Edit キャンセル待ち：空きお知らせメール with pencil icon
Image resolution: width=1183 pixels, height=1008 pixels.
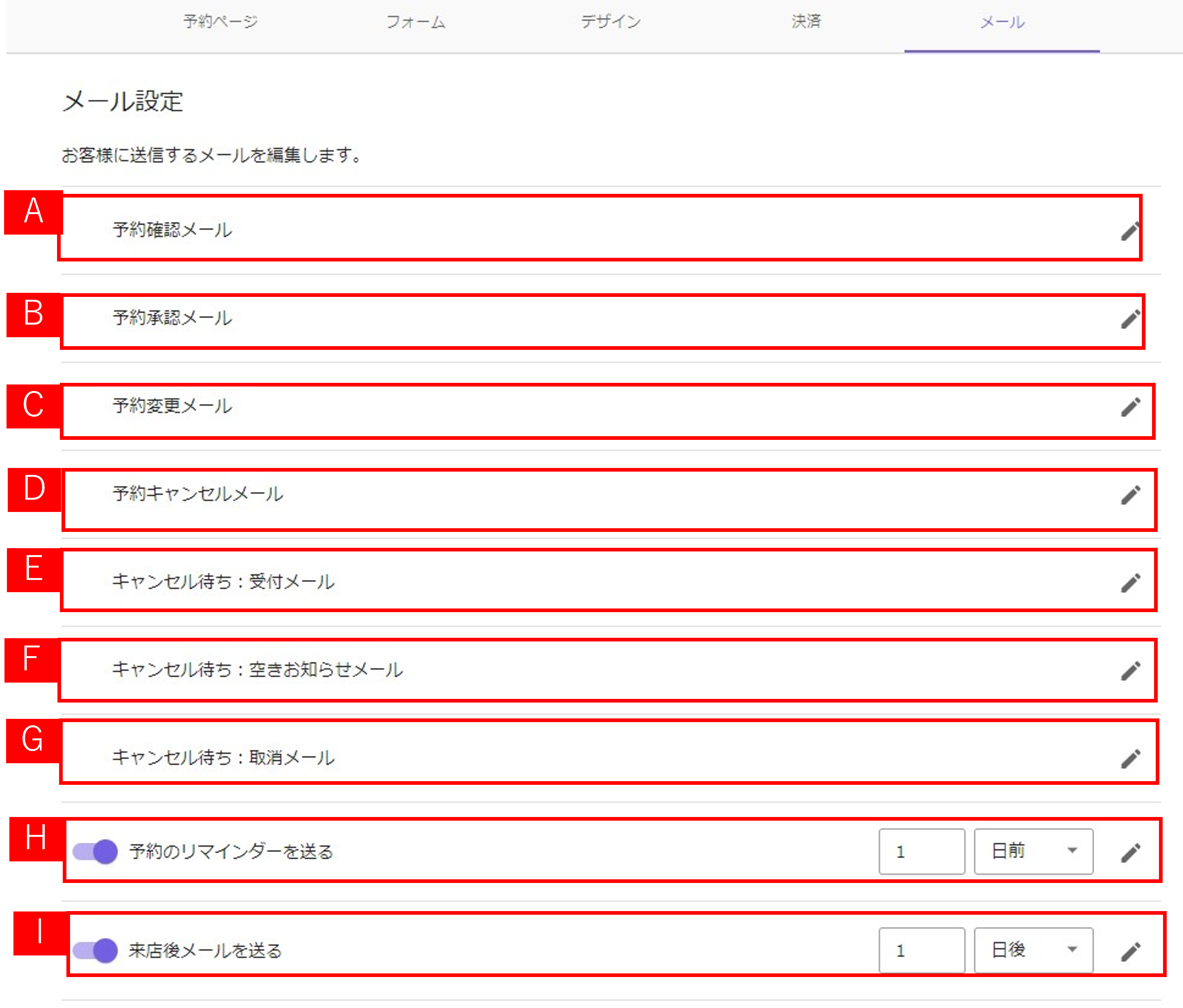click(1130, 670)
